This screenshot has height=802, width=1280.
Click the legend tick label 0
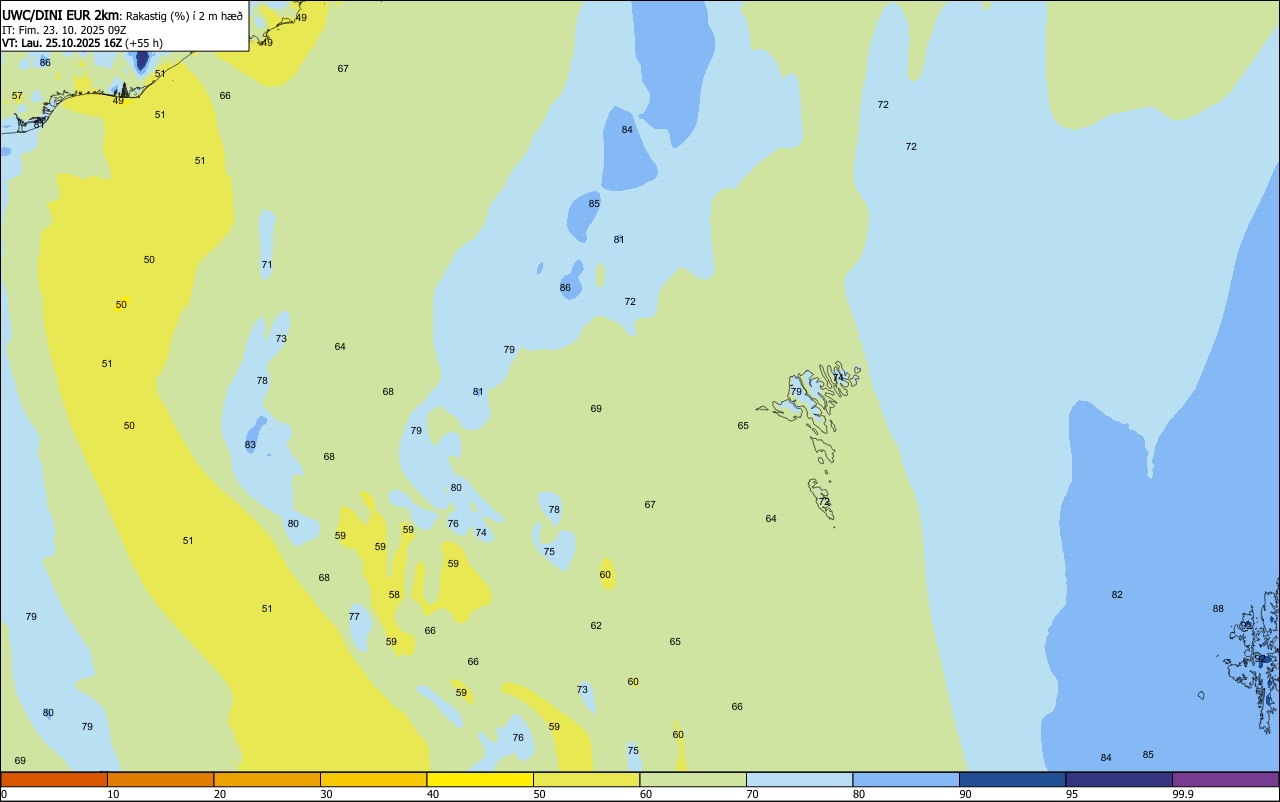(4, 794)
